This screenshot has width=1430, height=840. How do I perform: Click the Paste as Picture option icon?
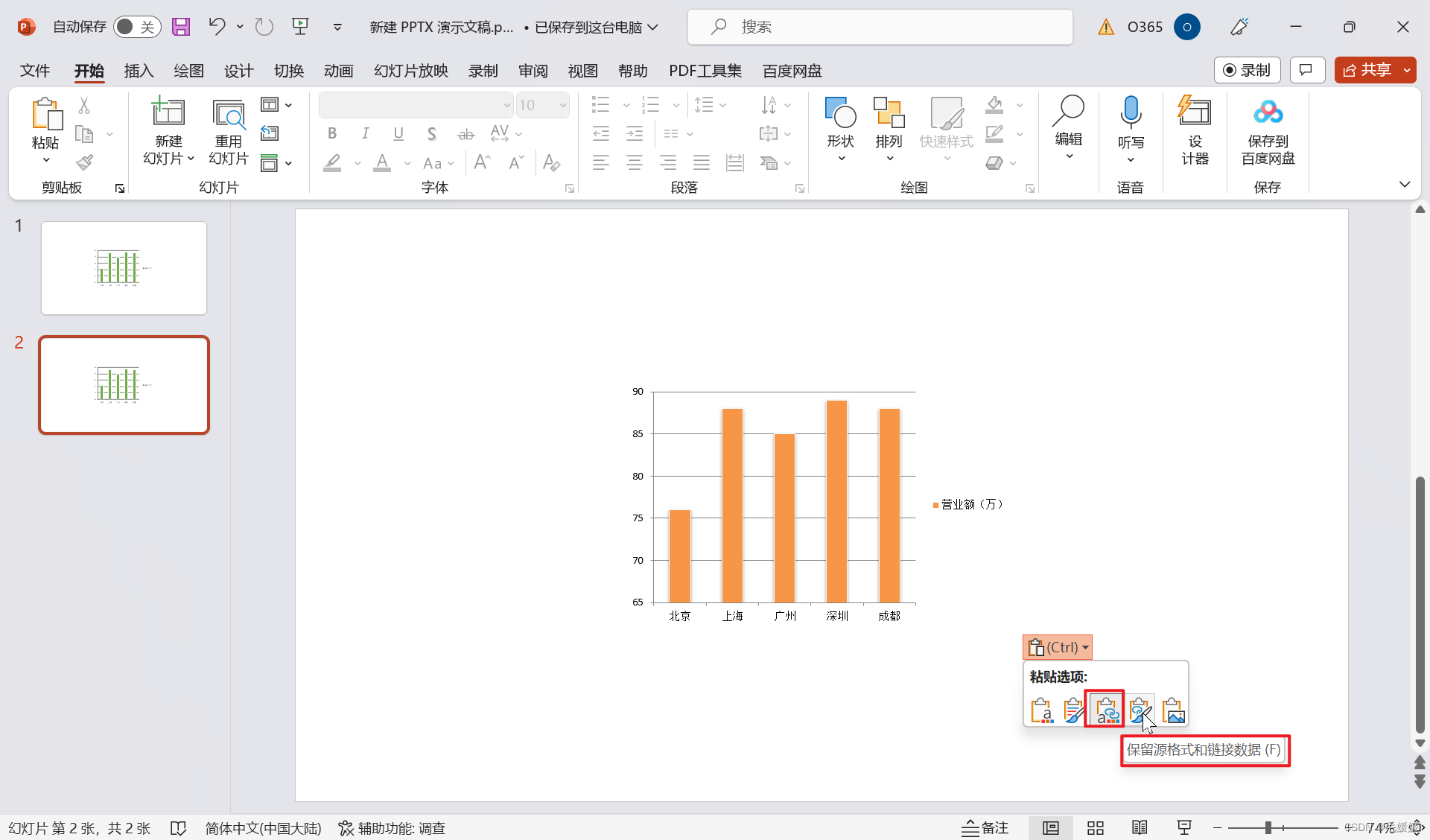pos(1173,710)
